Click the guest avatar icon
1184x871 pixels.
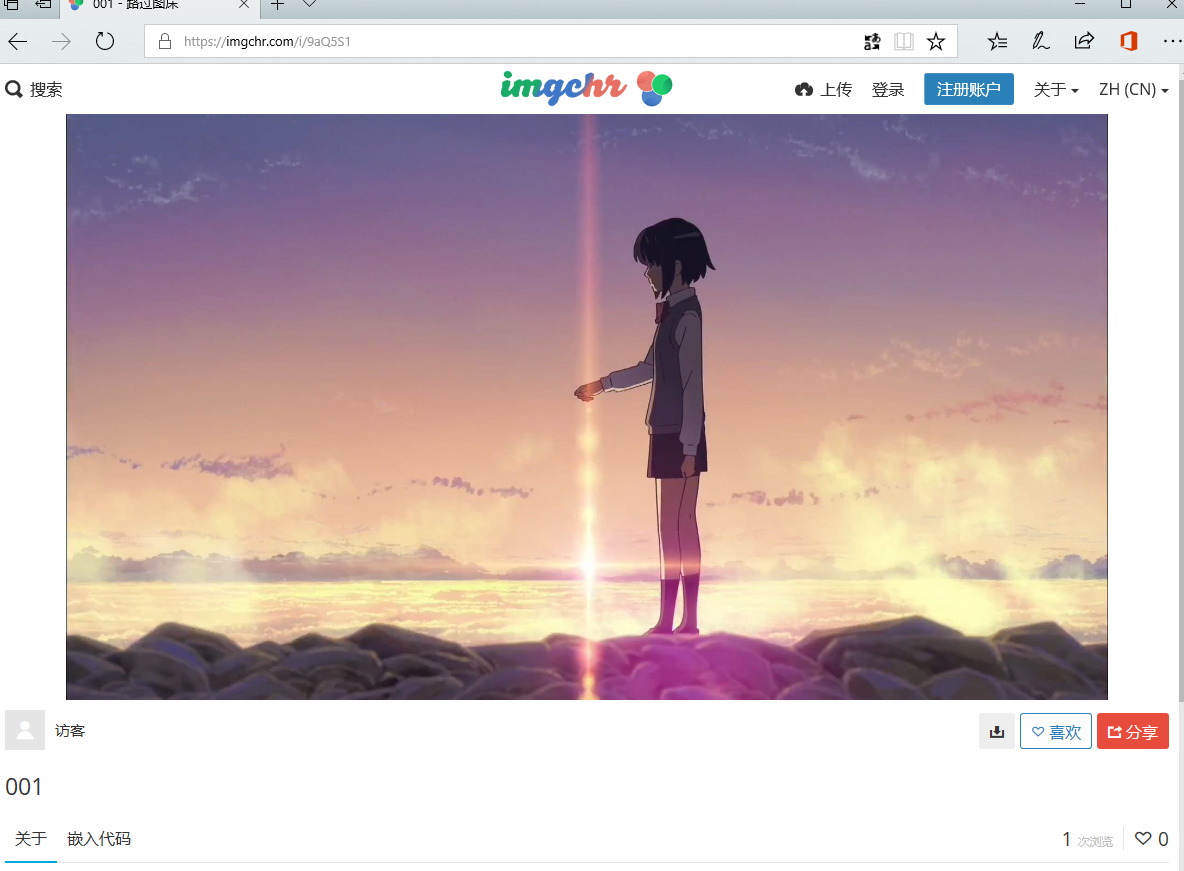click(x=25, y=730)
